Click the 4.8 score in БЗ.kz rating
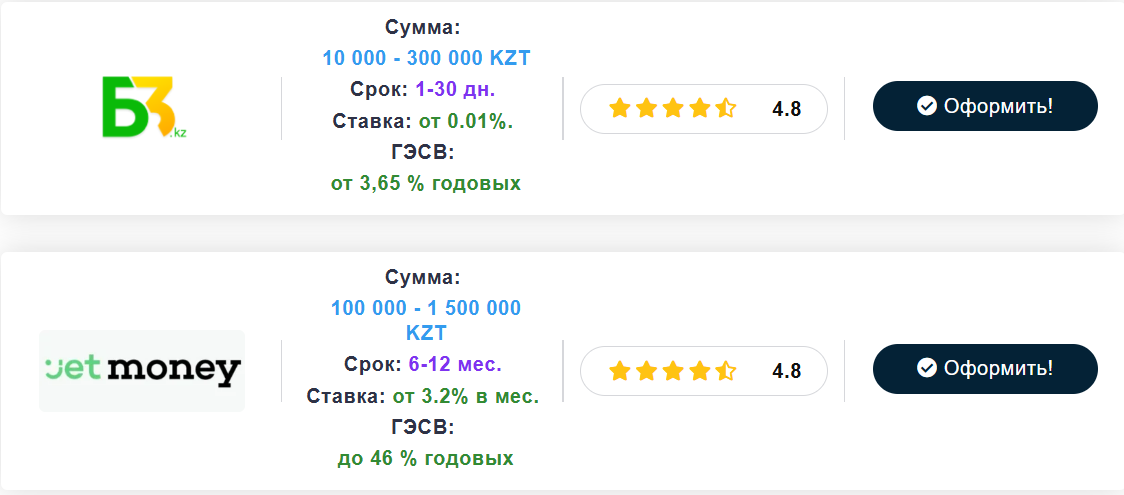 pos(786,109)
